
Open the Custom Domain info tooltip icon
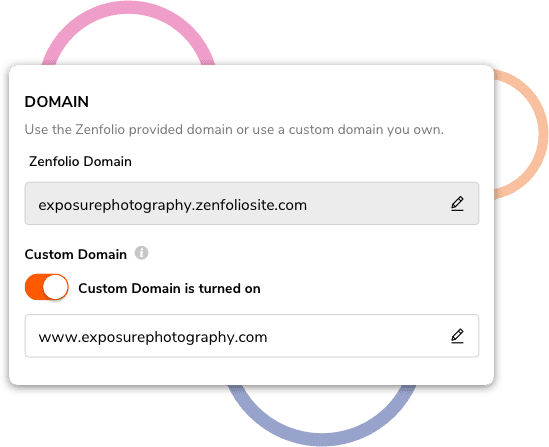pyautogui.click(x=141, y=253)
